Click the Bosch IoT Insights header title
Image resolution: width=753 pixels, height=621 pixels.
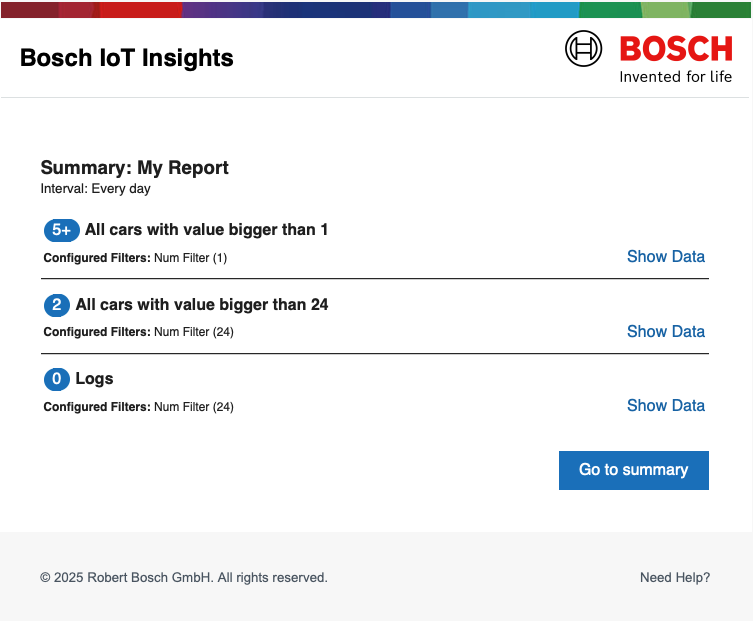(x=127, y=58)
